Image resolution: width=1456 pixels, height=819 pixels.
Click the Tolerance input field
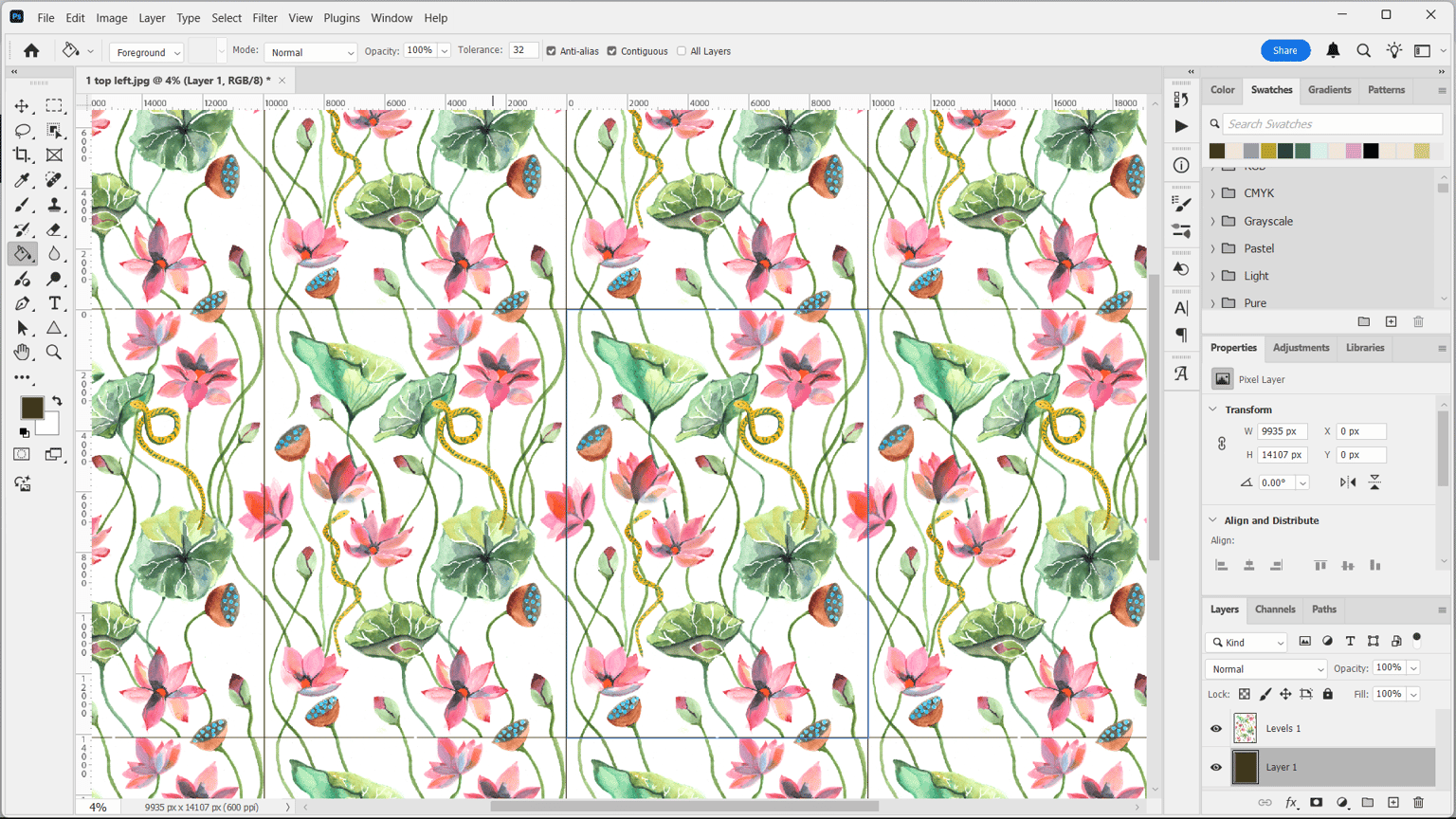point(523,51)
